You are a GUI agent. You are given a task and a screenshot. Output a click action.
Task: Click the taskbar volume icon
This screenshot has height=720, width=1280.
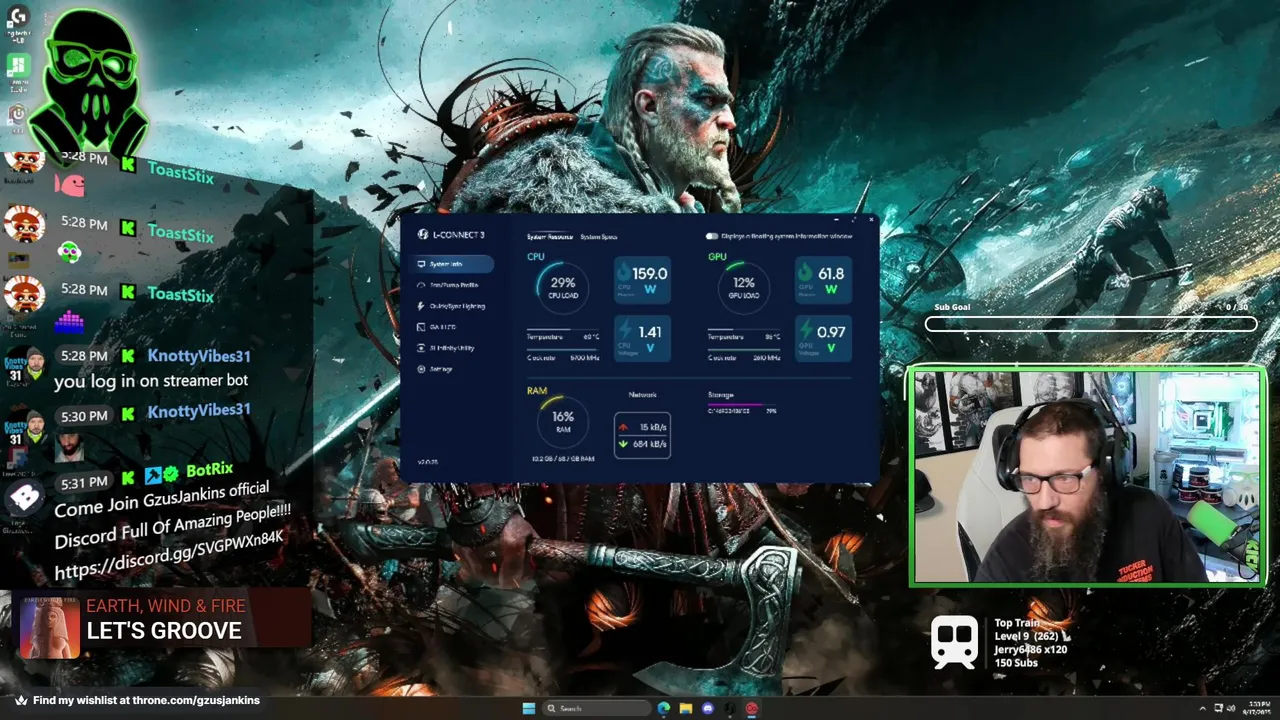pos(1230,708)
